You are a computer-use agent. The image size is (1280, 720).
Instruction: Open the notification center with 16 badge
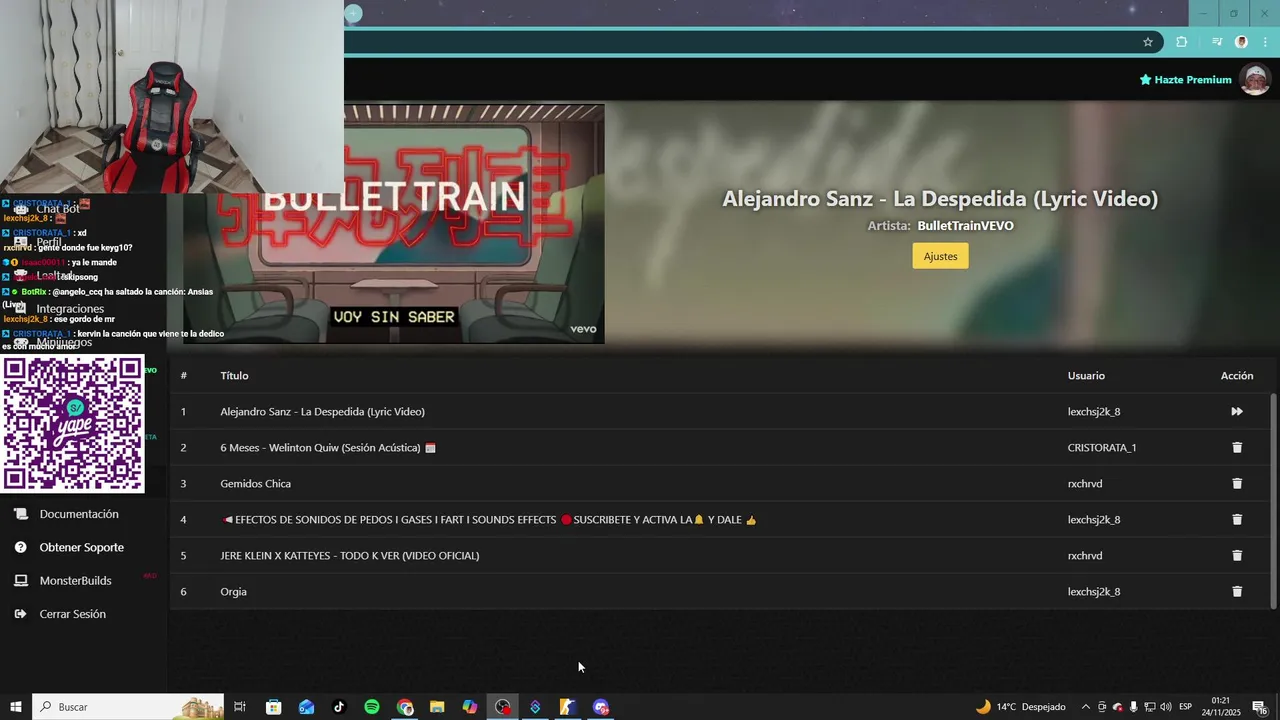point(1260,707)
